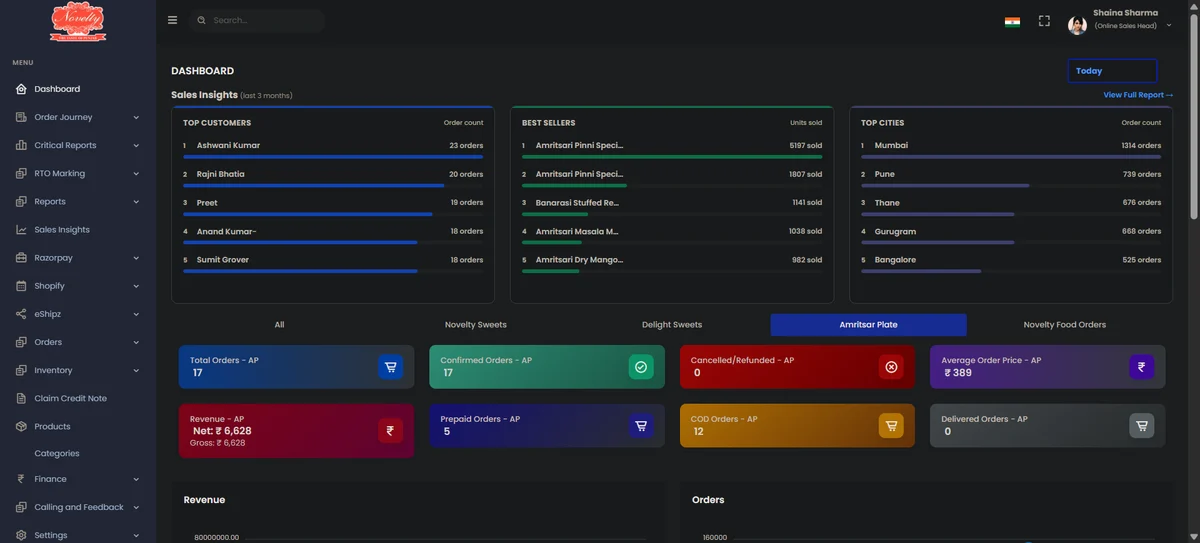
Task: Click the Calling and Feedback icon
Action: (22, 507)
